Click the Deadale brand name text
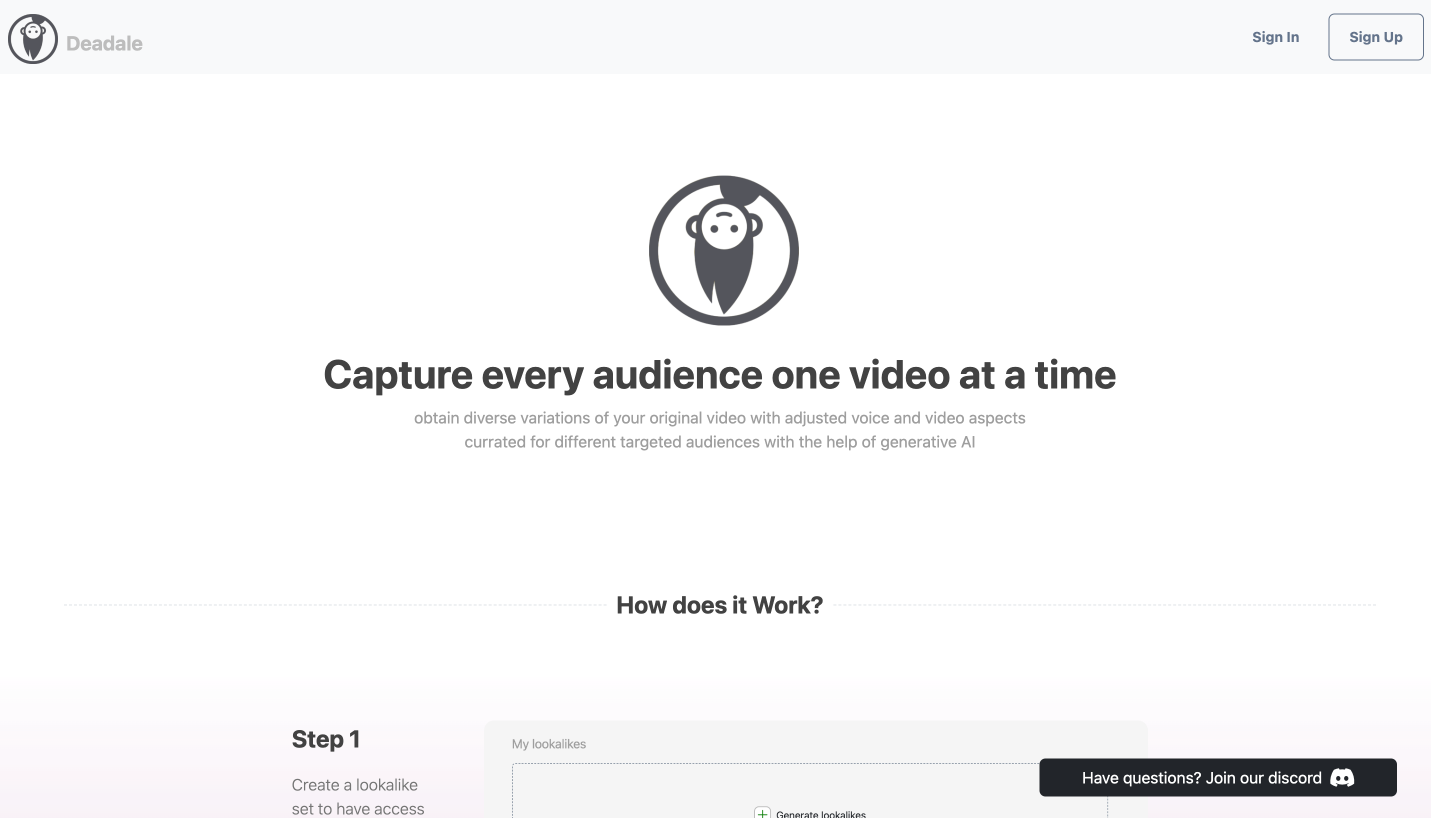Viewport: 1431px width, 818px height. (104, 43)
